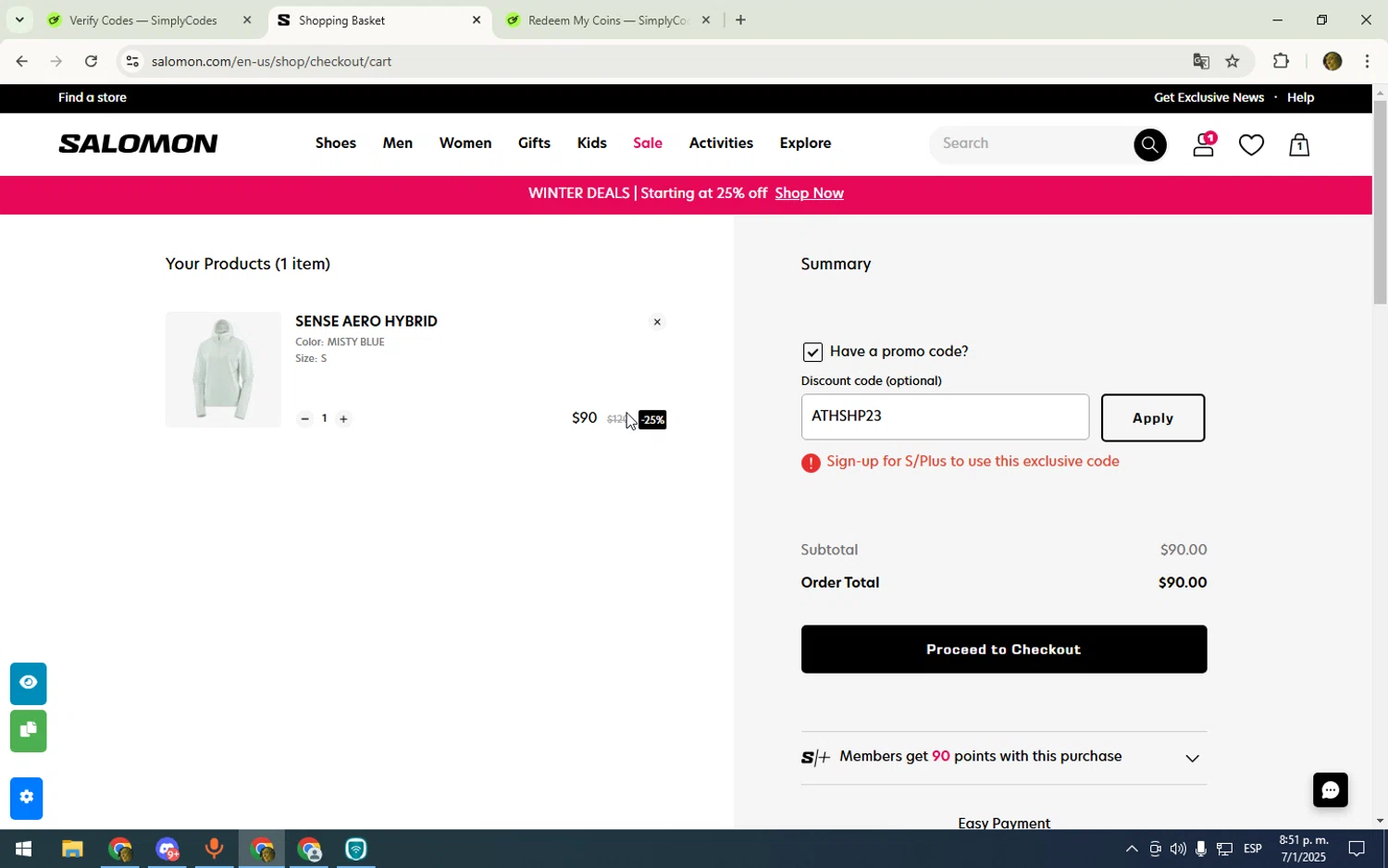Click the Salomon logo
1388x868 pixels.
[138, 143]
